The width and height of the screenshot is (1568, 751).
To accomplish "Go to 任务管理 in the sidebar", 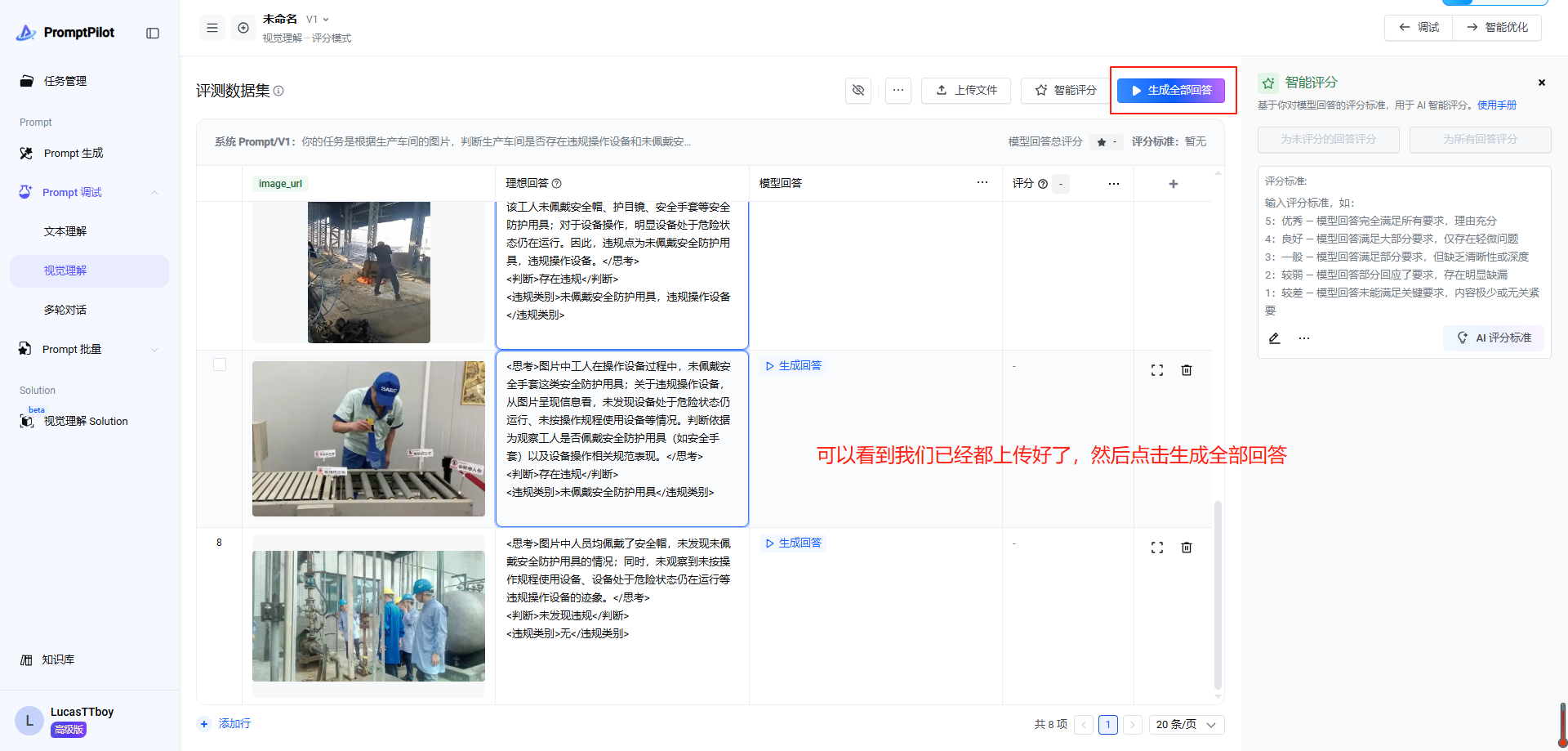I will point(65,81).
